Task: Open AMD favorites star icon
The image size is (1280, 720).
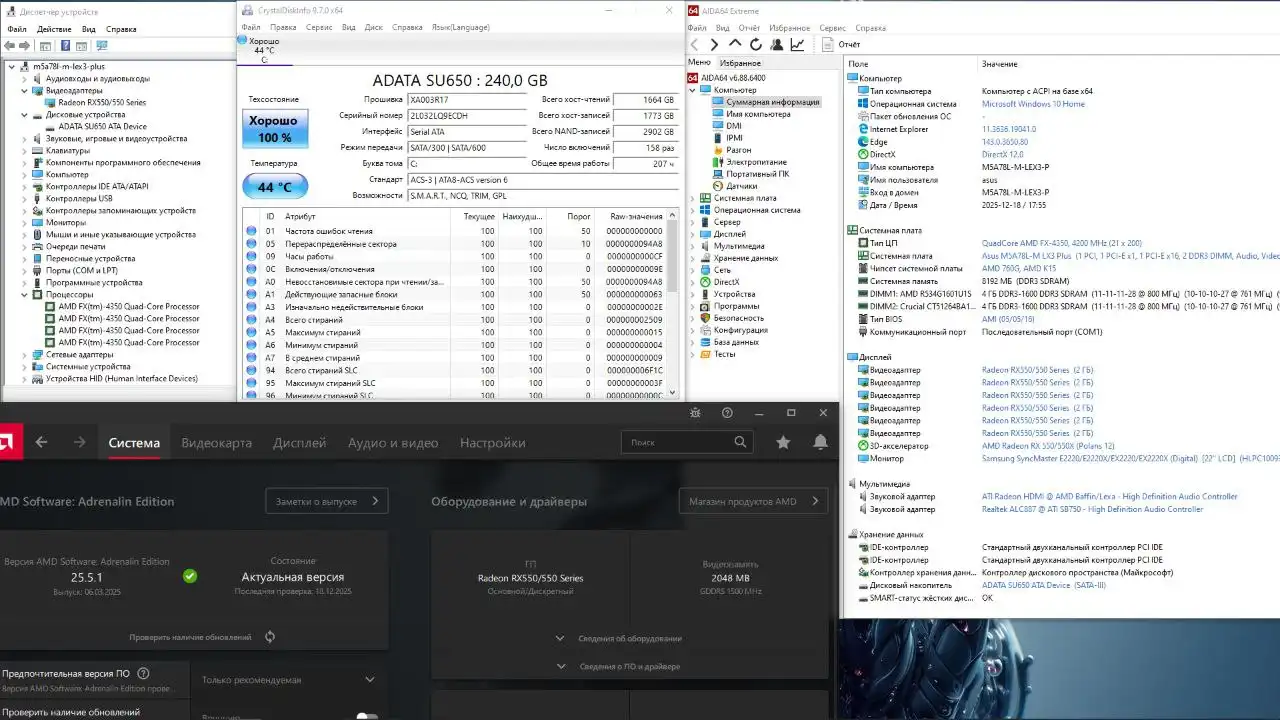Action: coord(783,442)
